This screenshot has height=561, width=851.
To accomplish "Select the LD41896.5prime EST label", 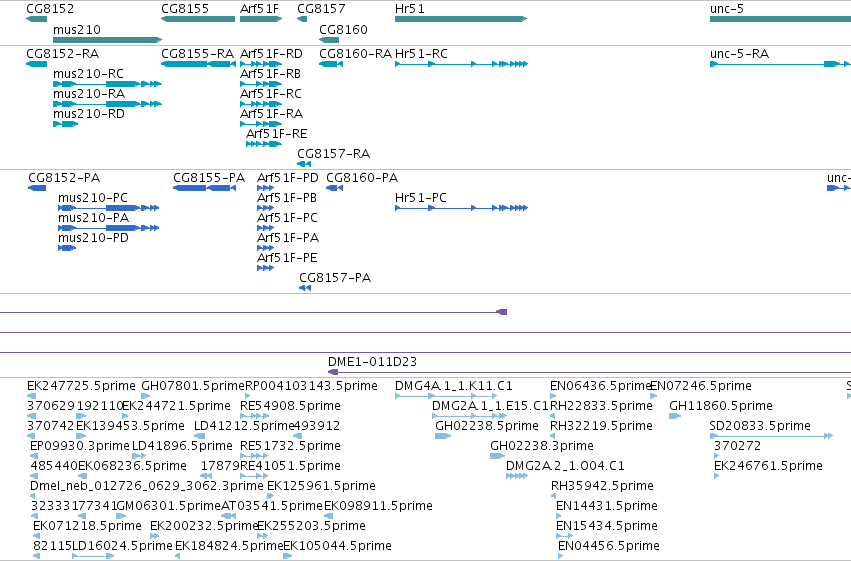I will [x=182, y=446].
